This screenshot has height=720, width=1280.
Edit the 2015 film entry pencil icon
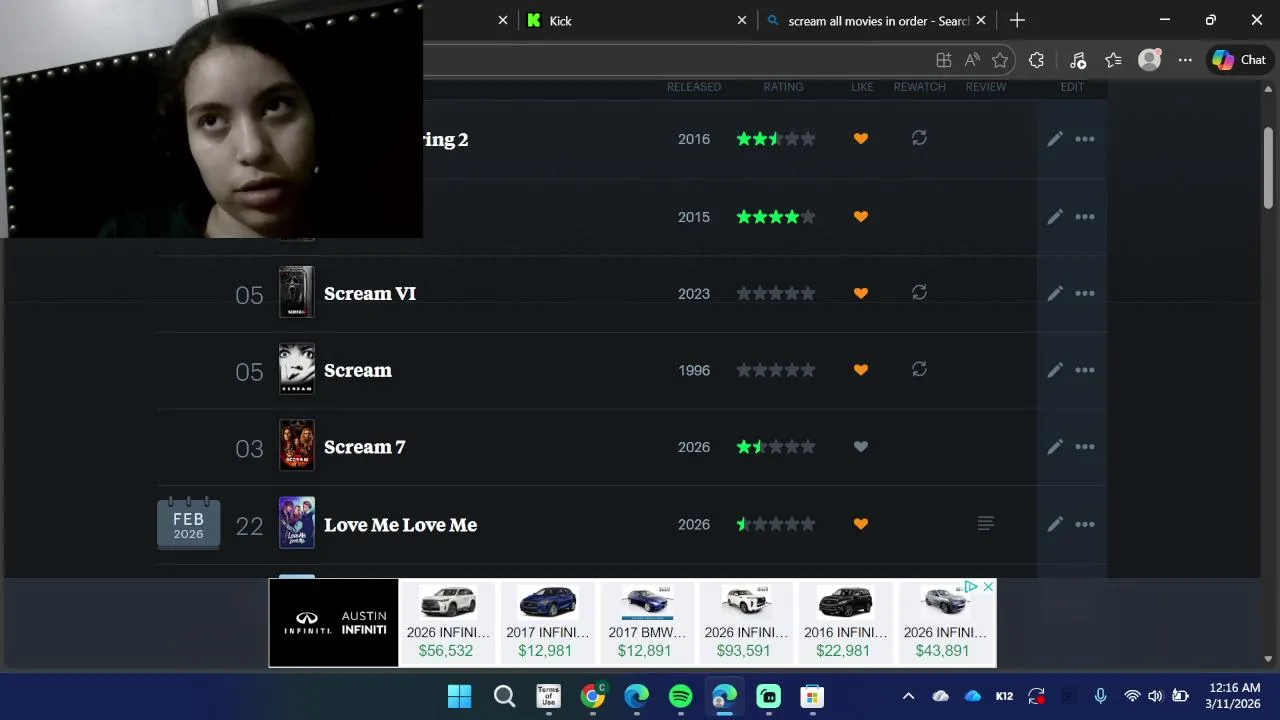pos(1055,217)
